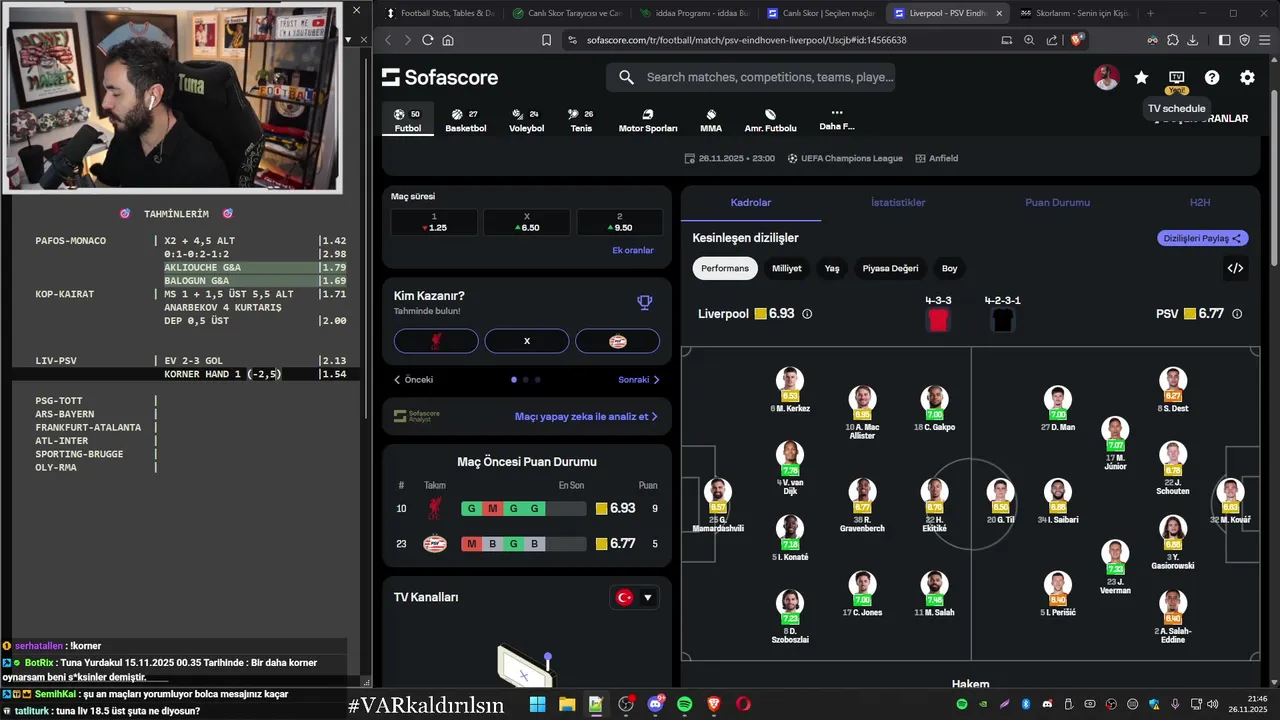1280x720 pixels.
Task: Open the help question mark icon
Action: tap(1212, 77)
